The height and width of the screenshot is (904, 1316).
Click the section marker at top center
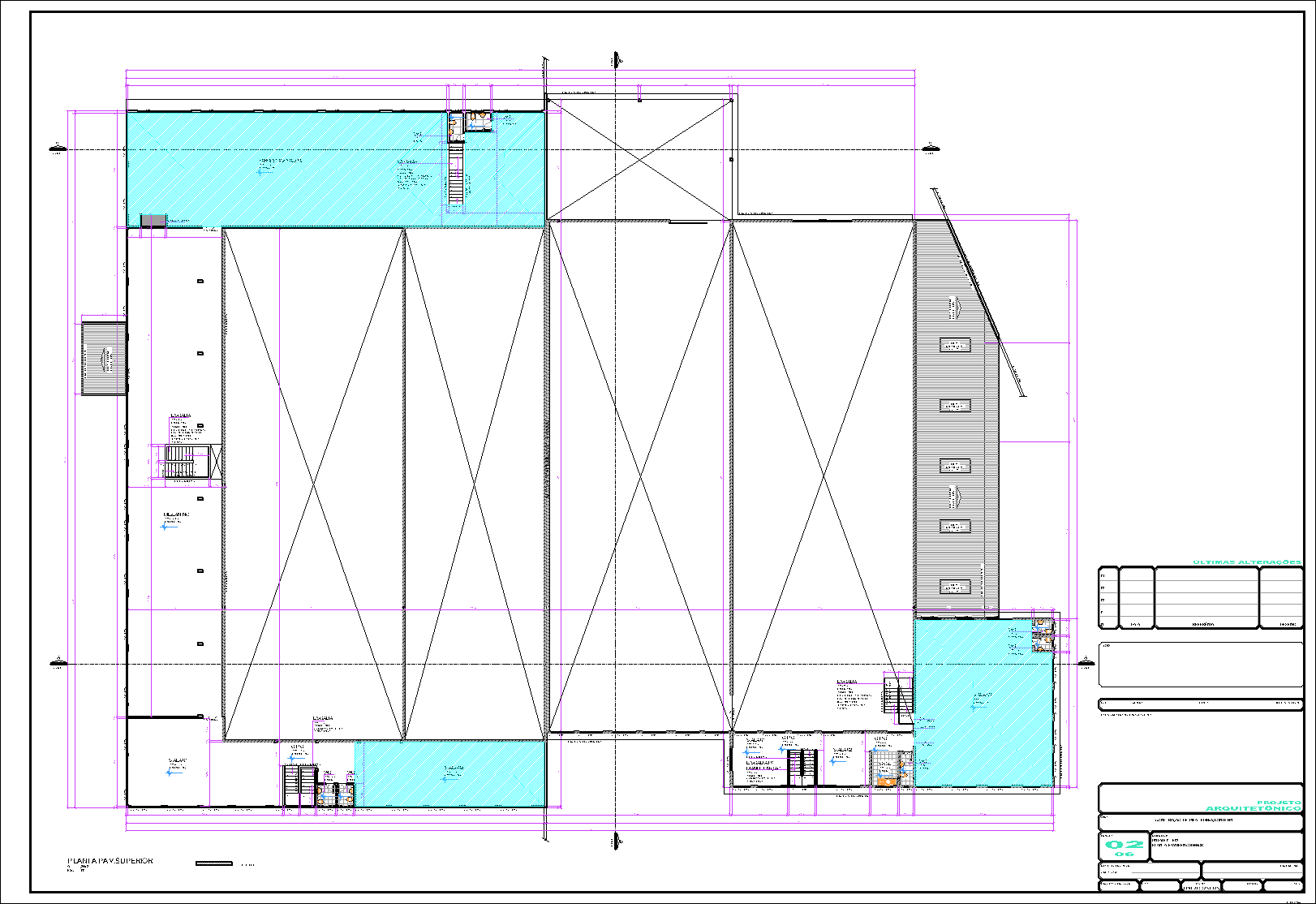(x=617, y=58)
